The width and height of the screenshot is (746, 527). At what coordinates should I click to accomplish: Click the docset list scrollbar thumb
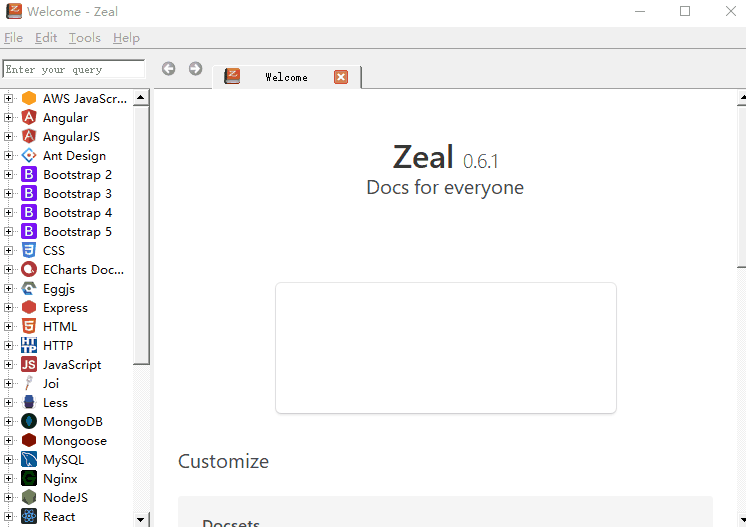[x=141, y=236]
